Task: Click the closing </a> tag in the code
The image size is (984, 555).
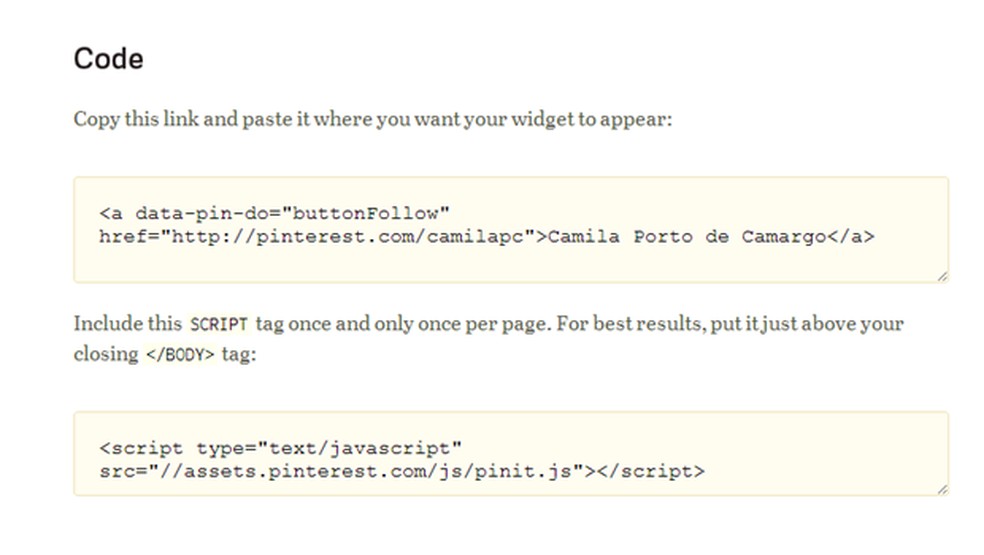Action: tap(855, 237)
